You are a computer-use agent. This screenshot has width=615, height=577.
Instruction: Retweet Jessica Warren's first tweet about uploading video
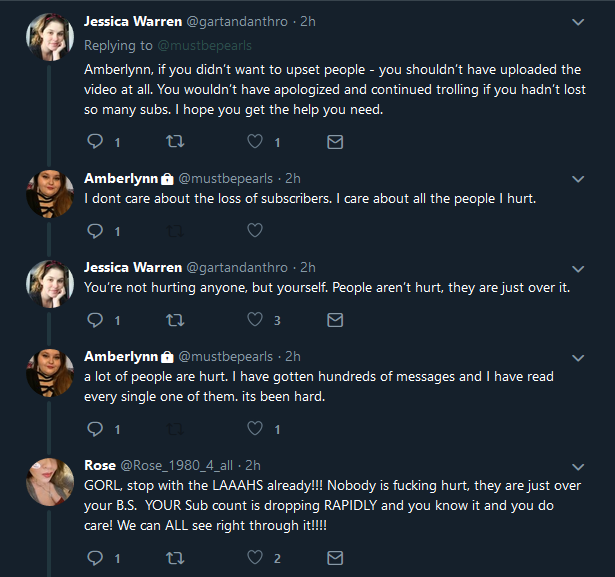[175, 141]
